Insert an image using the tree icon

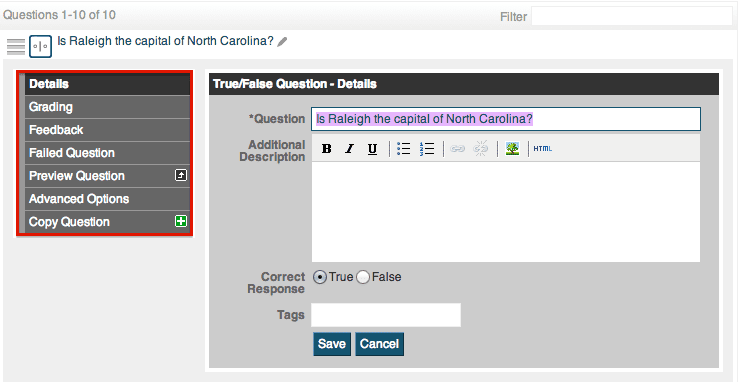[x=512, y=149]
